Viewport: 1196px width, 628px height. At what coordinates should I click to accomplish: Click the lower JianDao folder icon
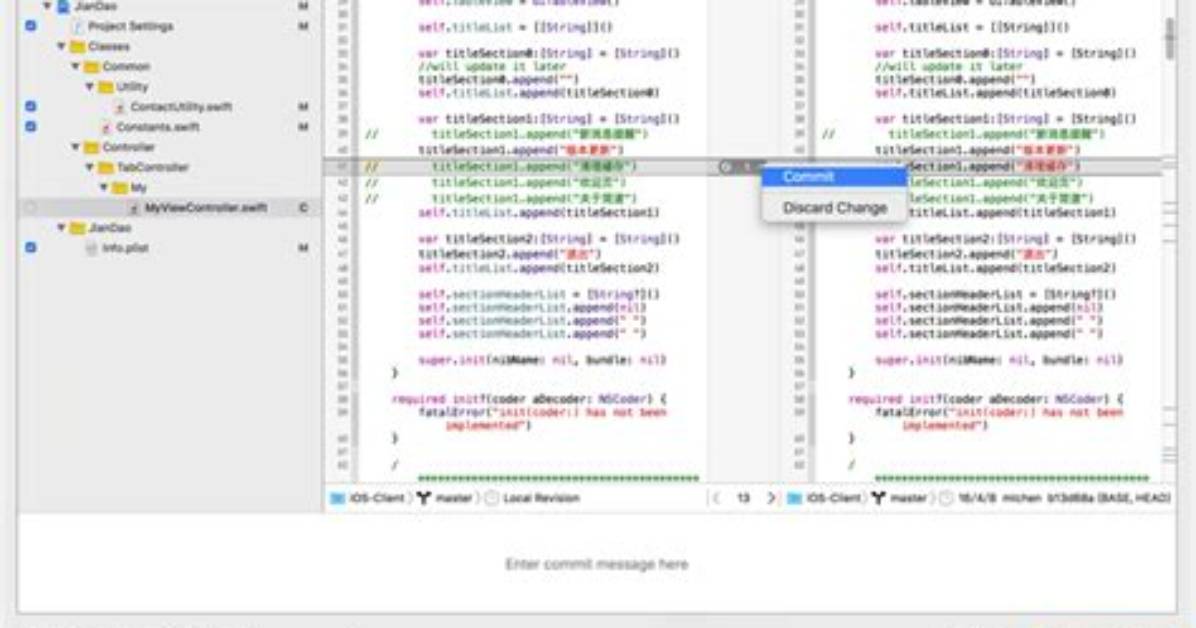[x=77, y=227]
